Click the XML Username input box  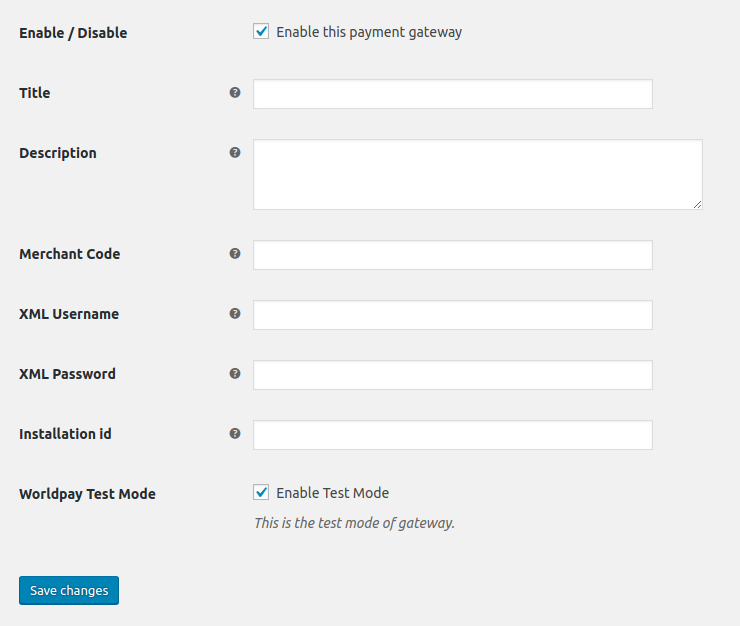click(x=452, y=315)
